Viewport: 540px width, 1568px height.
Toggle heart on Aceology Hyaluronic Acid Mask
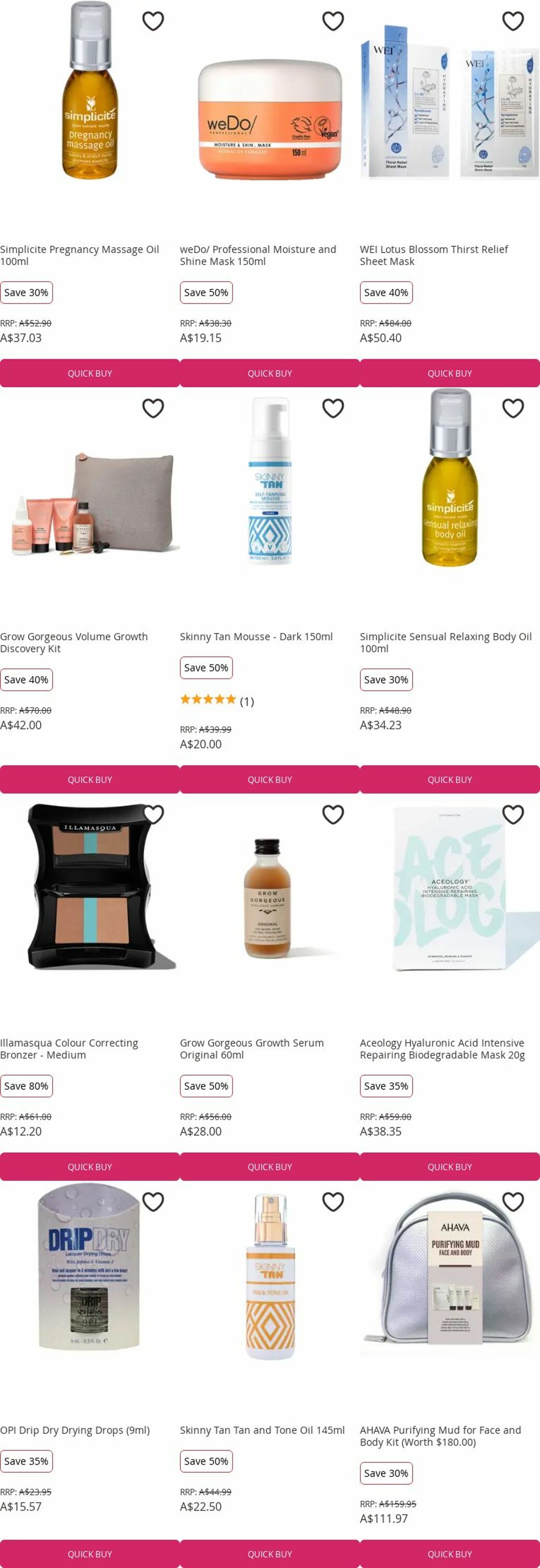click(x=513, y=814)
